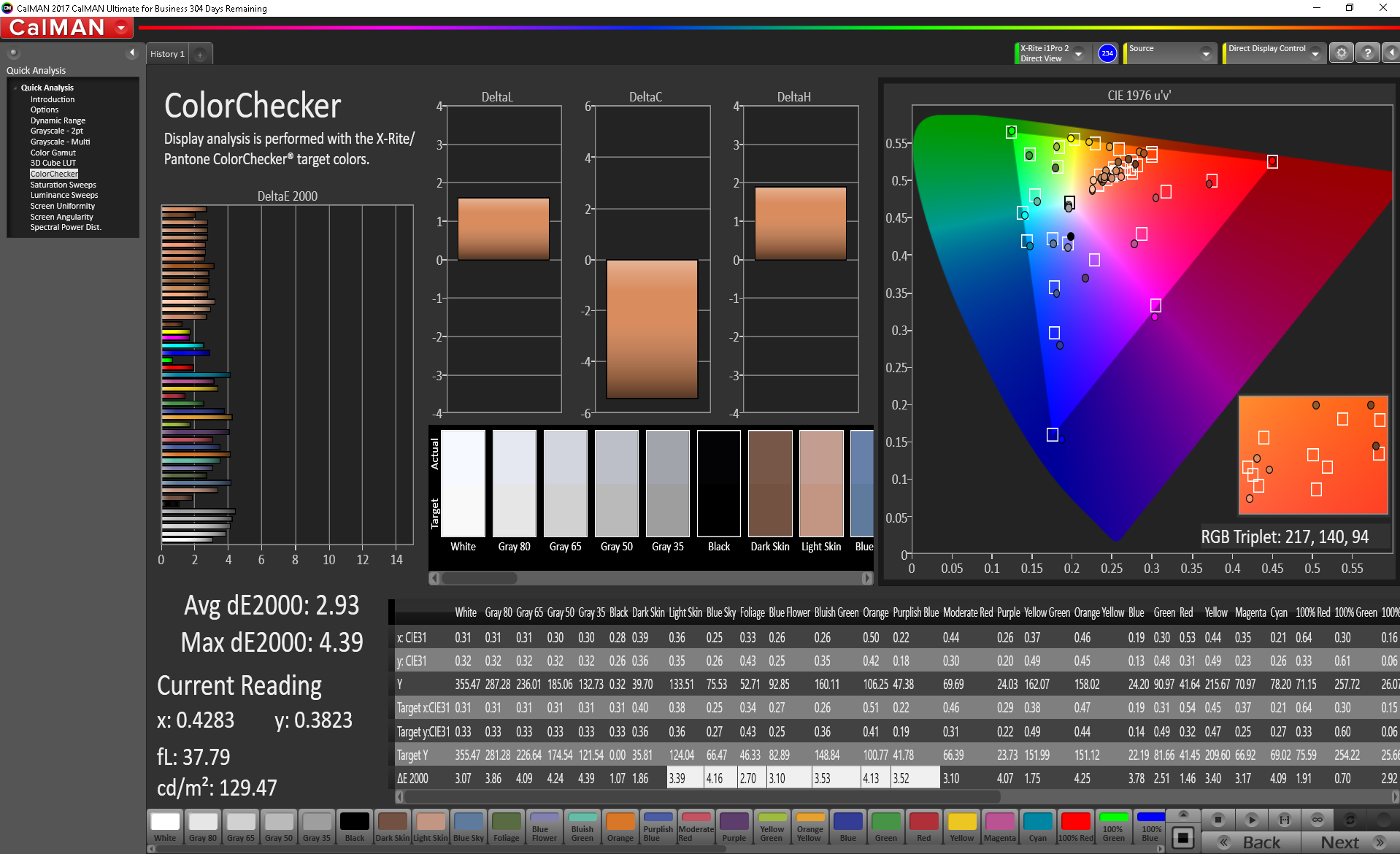Select the 100% Green bottom swatch
The width and height of the screenshot is (1400, 854).
[1114, 826]
